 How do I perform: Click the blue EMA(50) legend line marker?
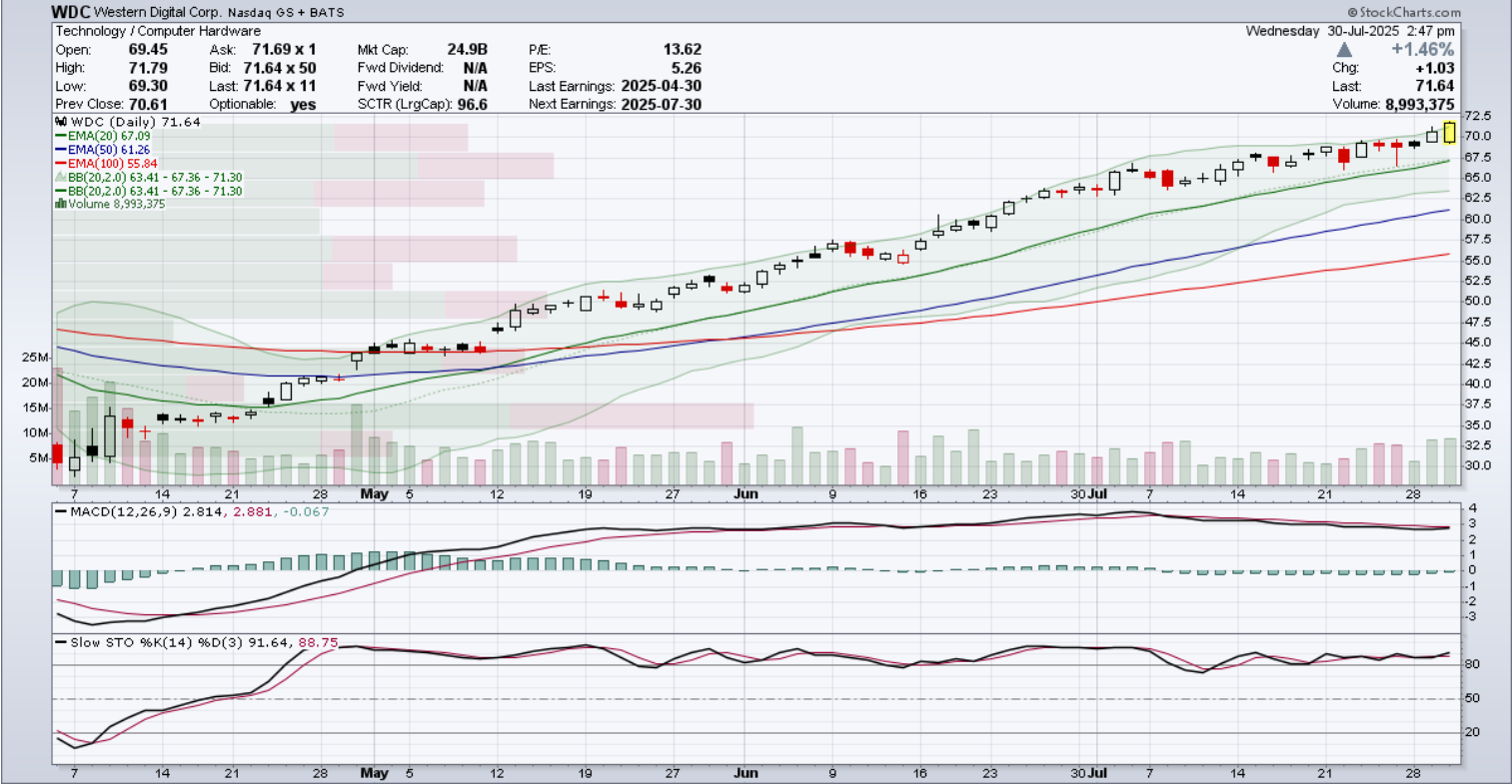(x=60, y=150)
